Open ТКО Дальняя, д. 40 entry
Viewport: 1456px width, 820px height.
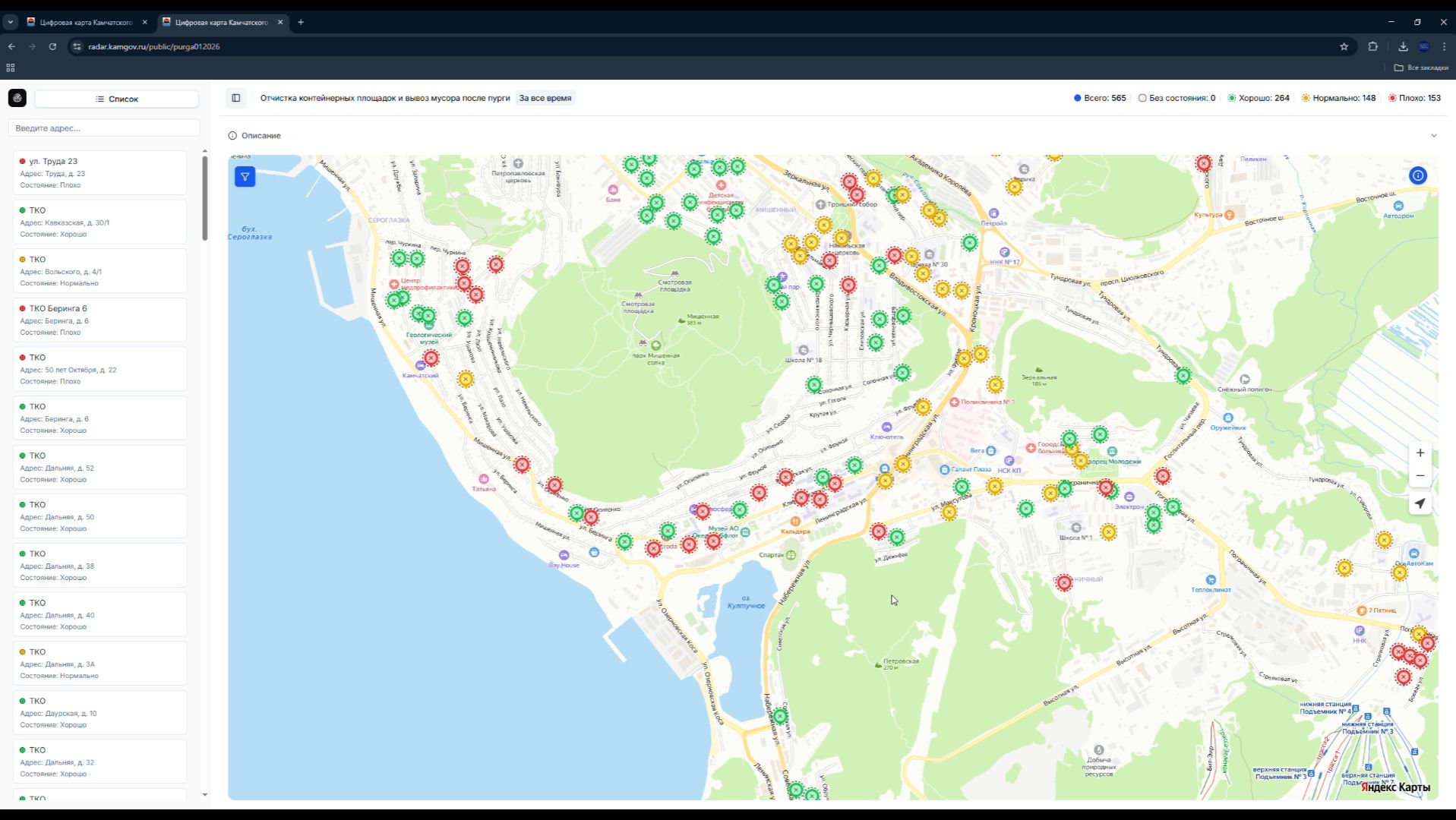[x=99, y=614]
